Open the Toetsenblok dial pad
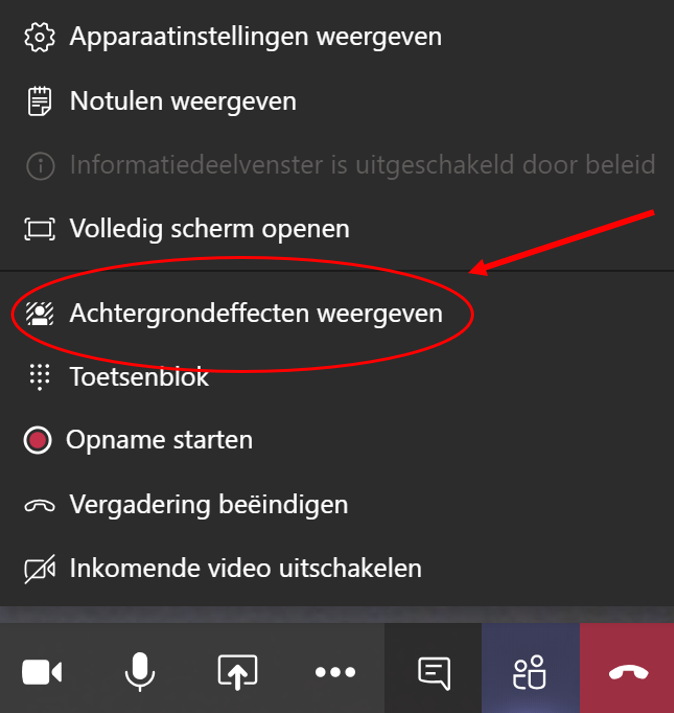Image resolution: width=674 pixels, height=713 pixels. click(x=337, y=377)
